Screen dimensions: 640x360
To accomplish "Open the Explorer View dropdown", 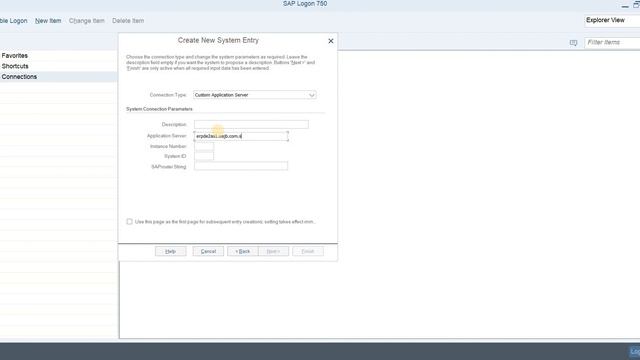I will pyautogui.click(x=612, y=20).
